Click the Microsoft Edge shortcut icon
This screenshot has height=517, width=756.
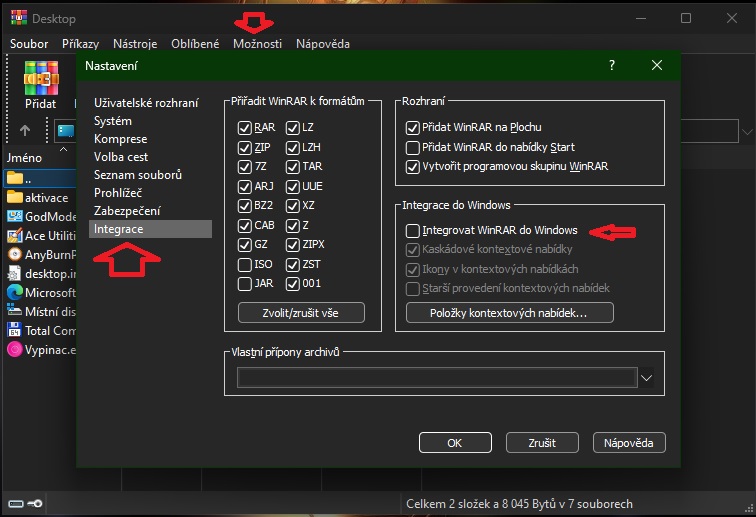15,292
